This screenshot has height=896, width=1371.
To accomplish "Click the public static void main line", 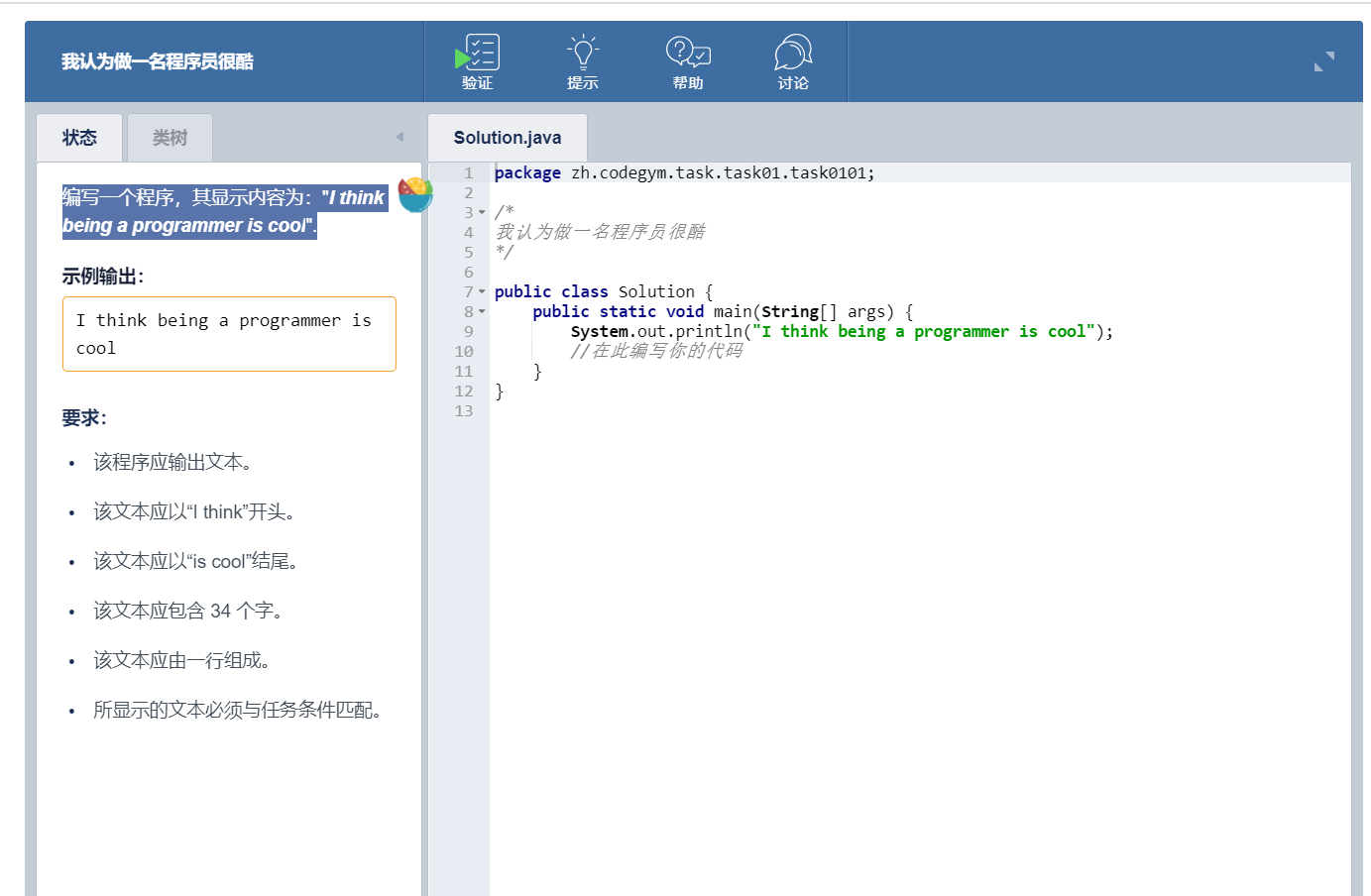I will 723,311.
